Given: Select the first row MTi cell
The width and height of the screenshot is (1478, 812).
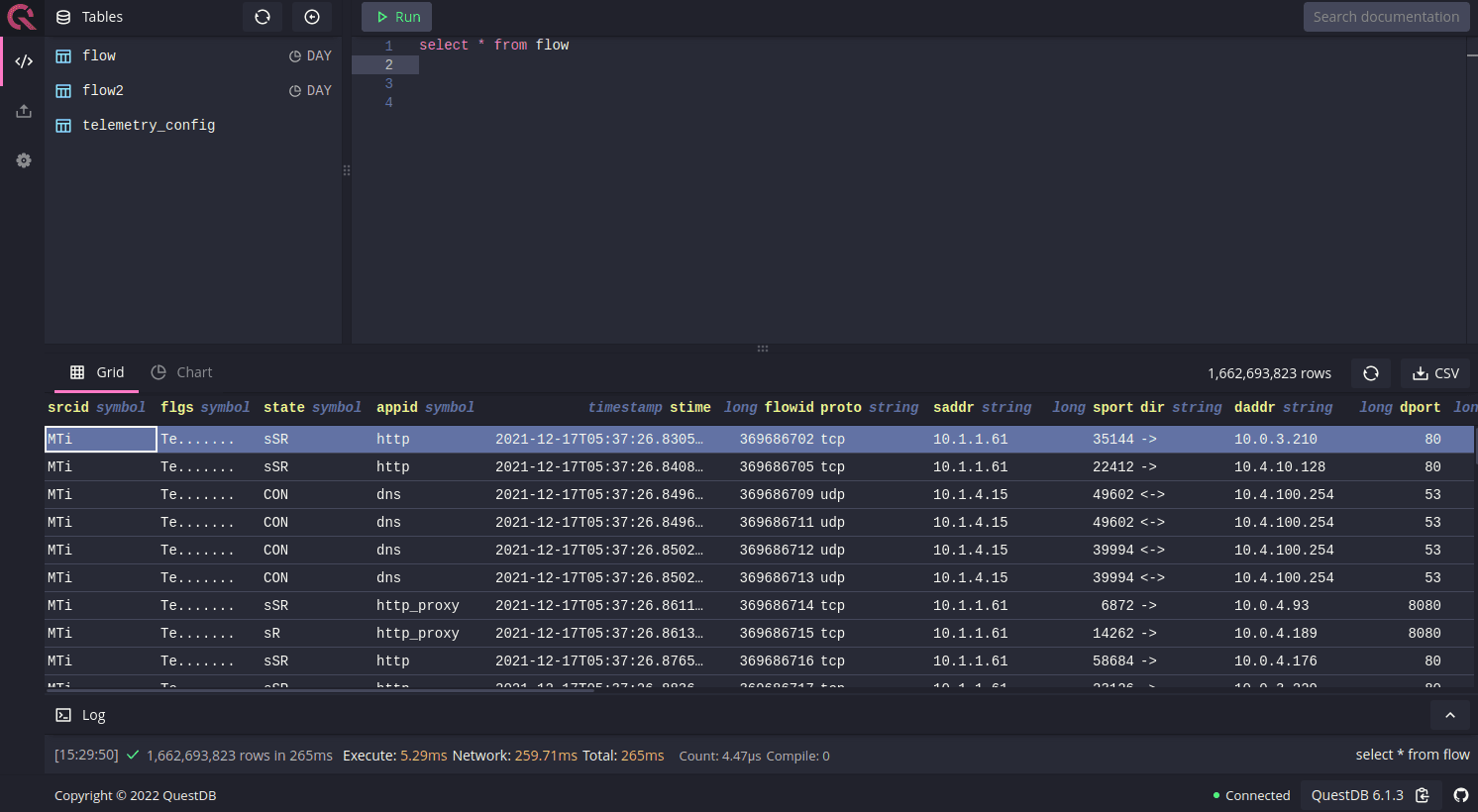Looking at the screenshot, I should pyautogui.click(x=100, y=439).
